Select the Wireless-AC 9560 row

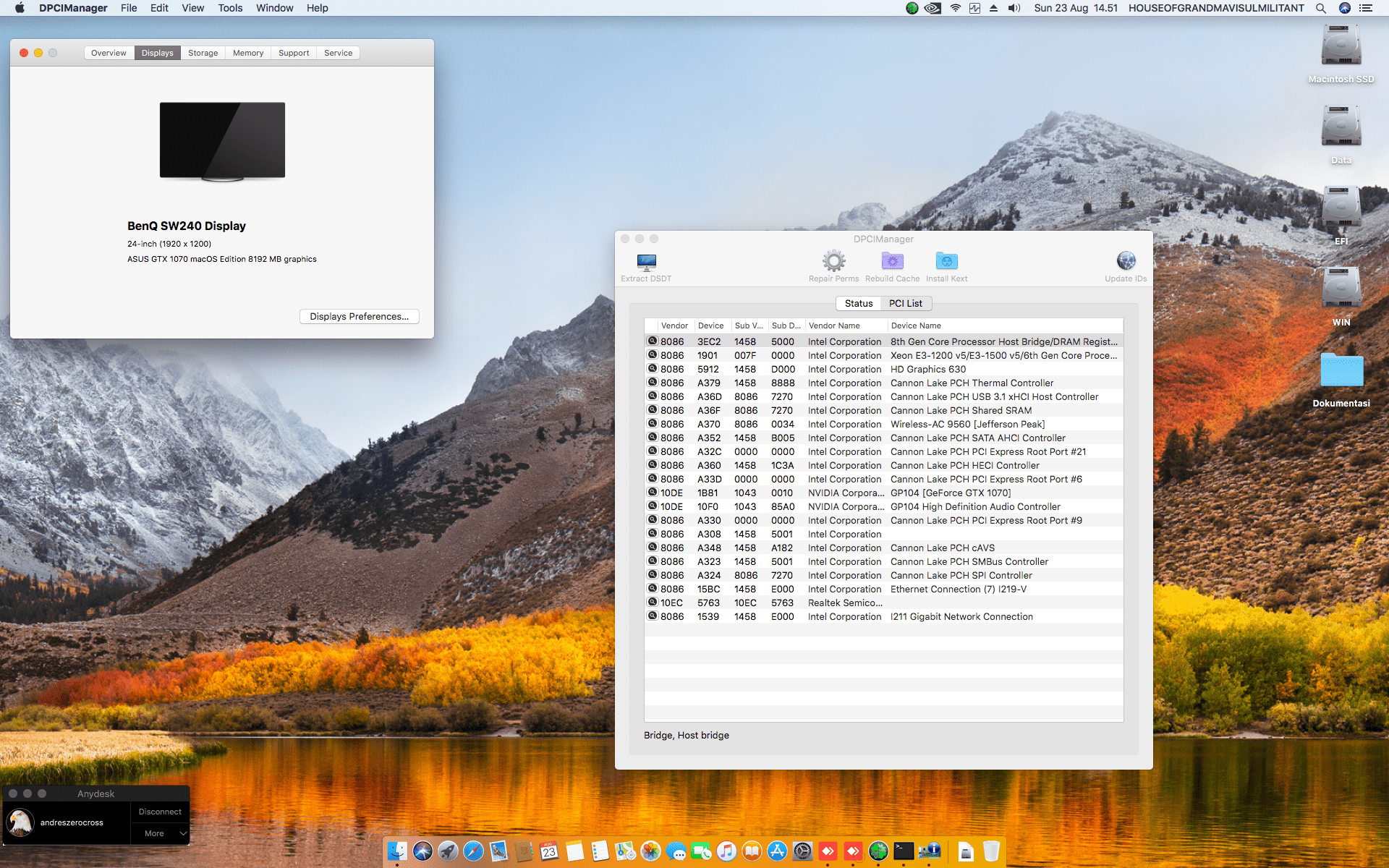click(x=967, y=424)
